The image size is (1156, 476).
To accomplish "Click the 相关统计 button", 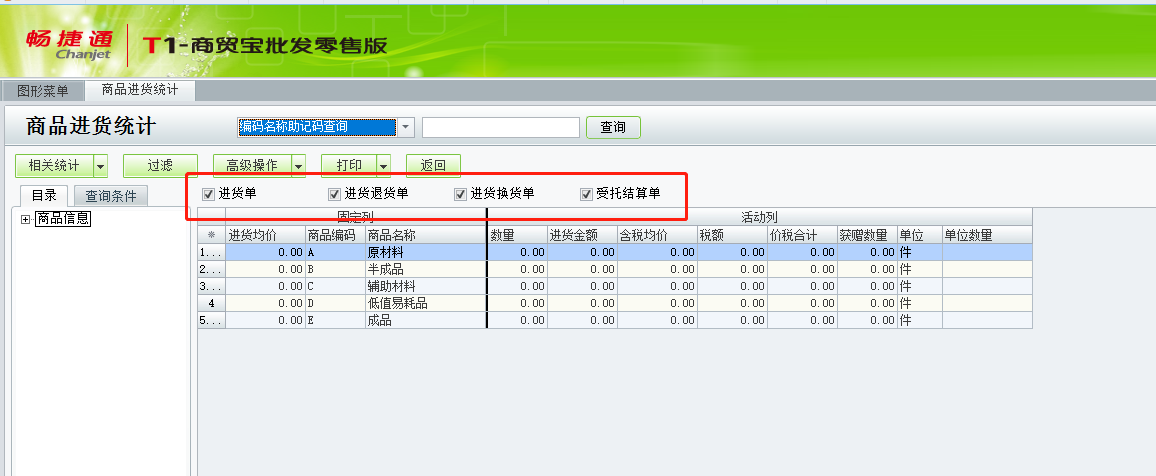I will [54, 167].
